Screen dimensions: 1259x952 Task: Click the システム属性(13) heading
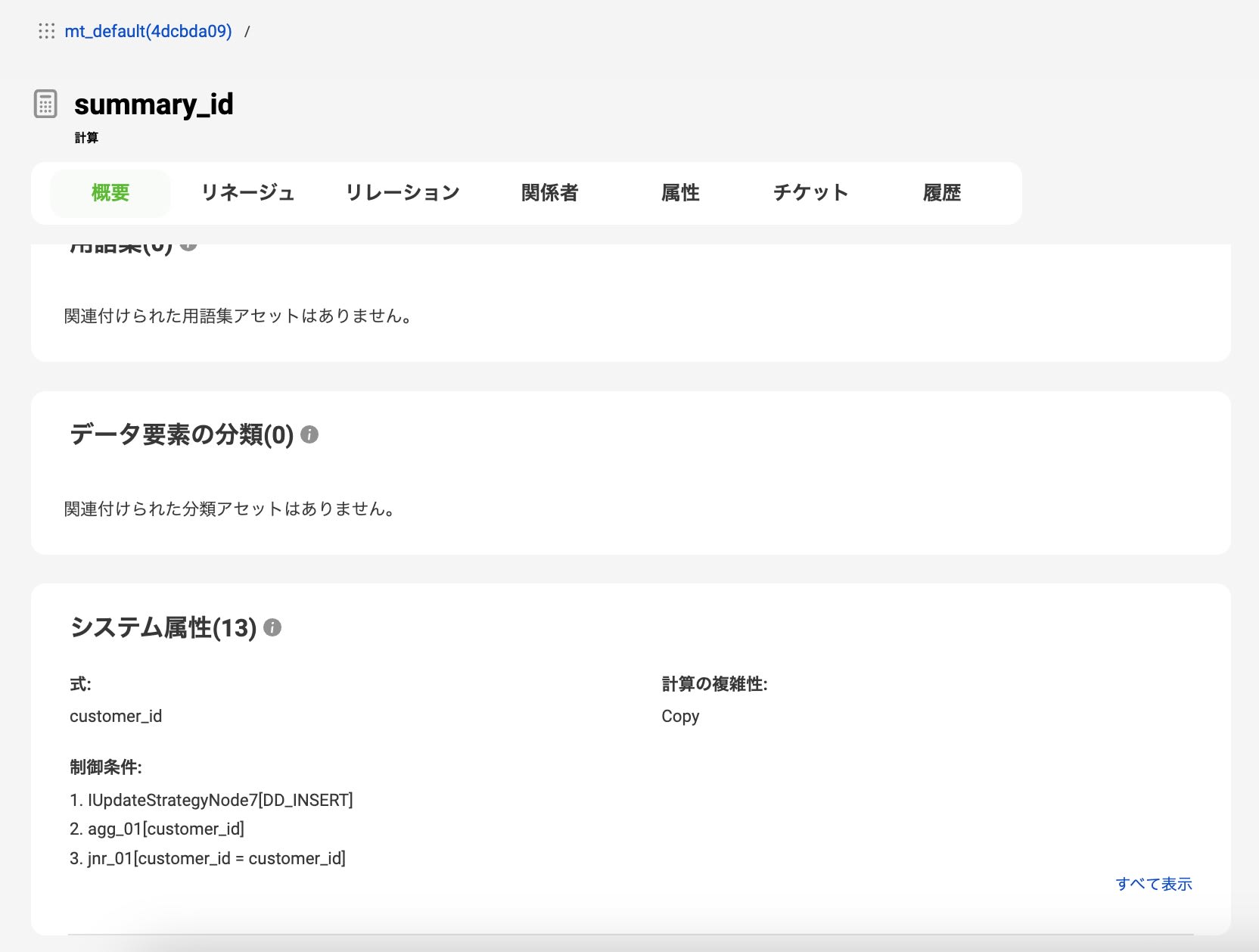click(x=163, y=627)
